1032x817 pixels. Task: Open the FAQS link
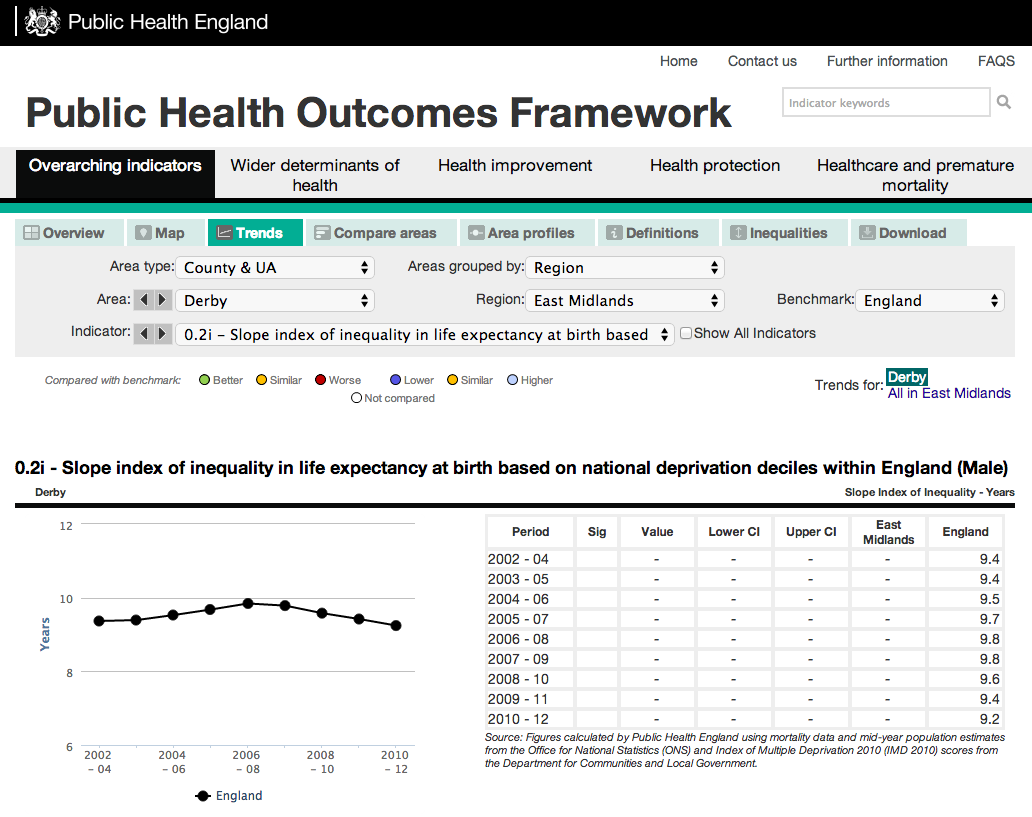996,61
